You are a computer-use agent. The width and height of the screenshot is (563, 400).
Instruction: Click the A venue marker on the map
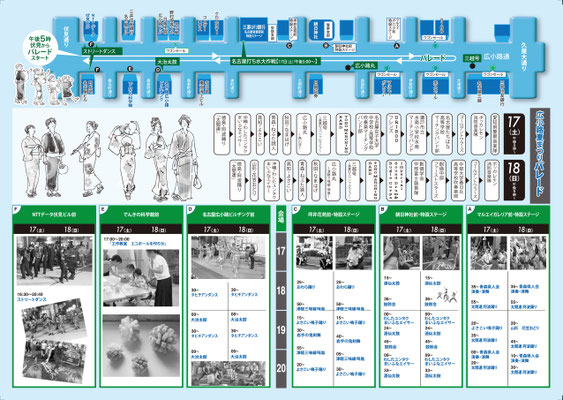point(397,46)
